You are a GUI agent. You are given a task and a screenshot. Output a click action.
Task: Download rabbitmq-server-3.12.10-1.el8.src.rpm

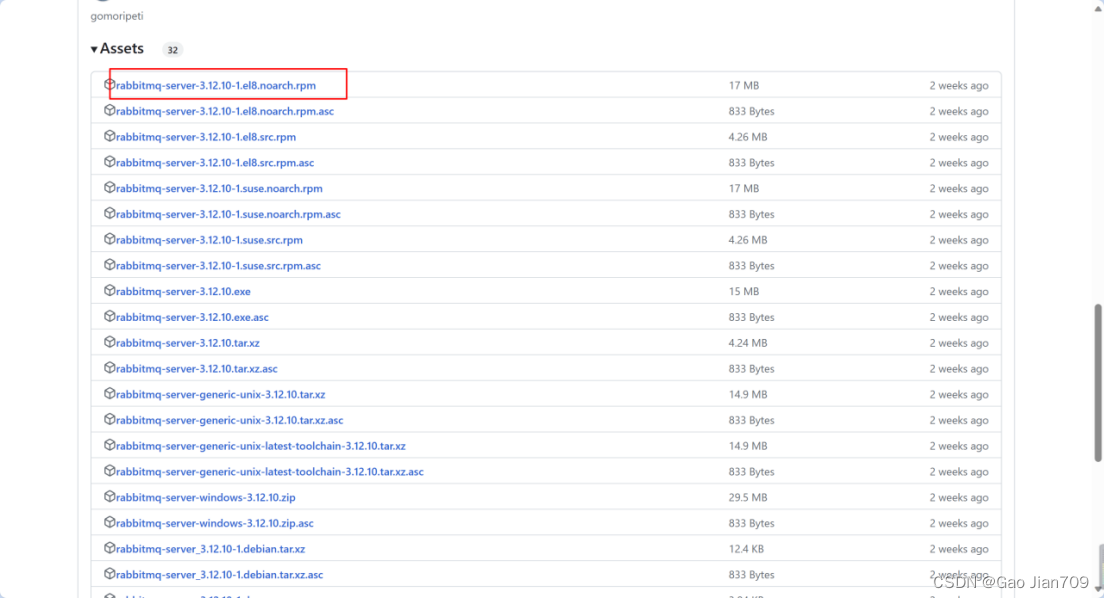[206, 137]
